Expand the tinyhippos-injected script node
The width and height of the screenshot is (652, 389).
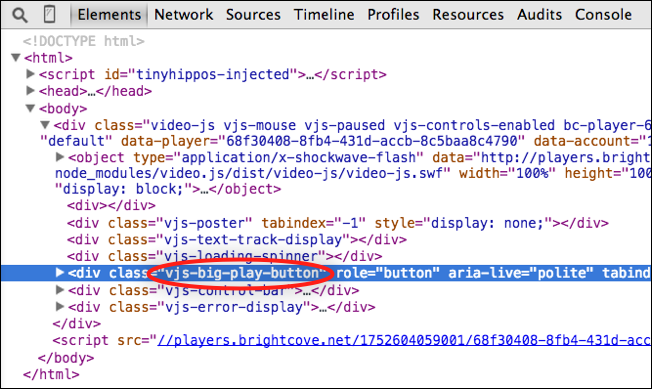point(30,74)
